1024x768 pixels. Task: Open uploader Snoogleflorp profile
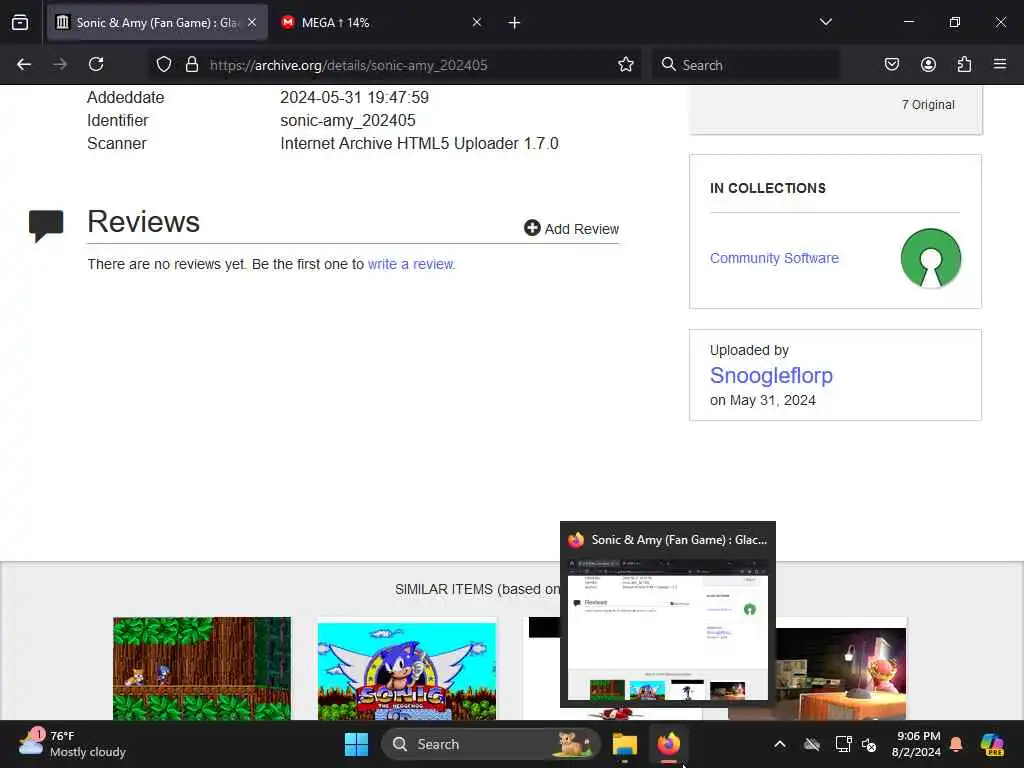(771, 376)
